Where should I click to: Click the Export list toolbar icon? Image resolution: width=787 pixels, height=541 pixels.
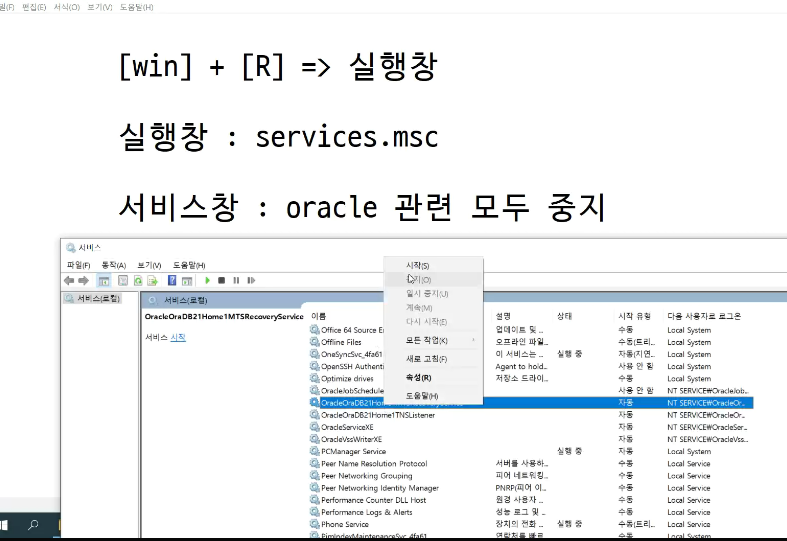pos(153,281)
